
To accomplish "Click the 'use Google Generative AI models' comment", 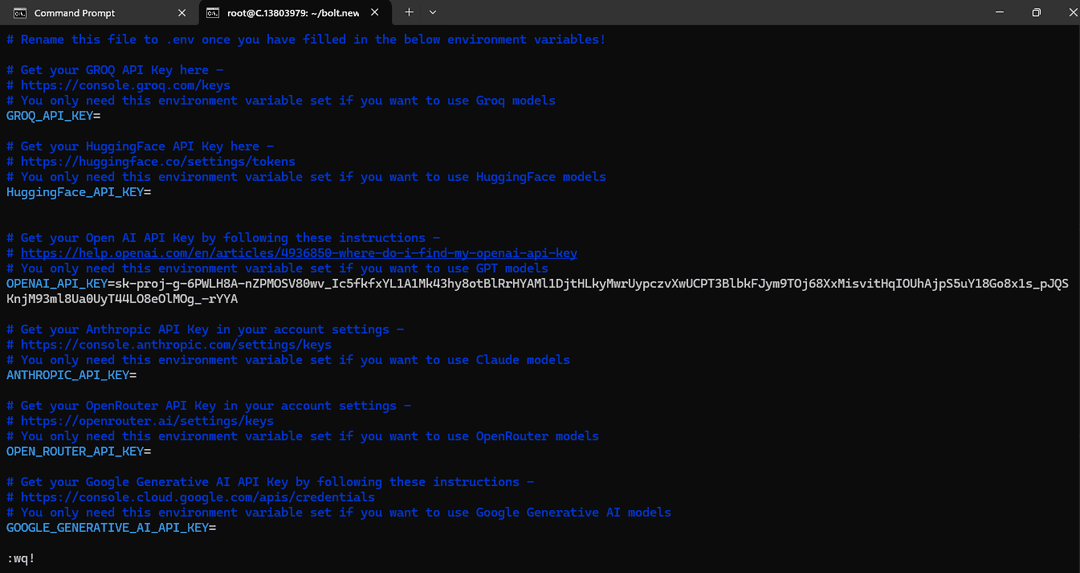I will pos(338,512).
